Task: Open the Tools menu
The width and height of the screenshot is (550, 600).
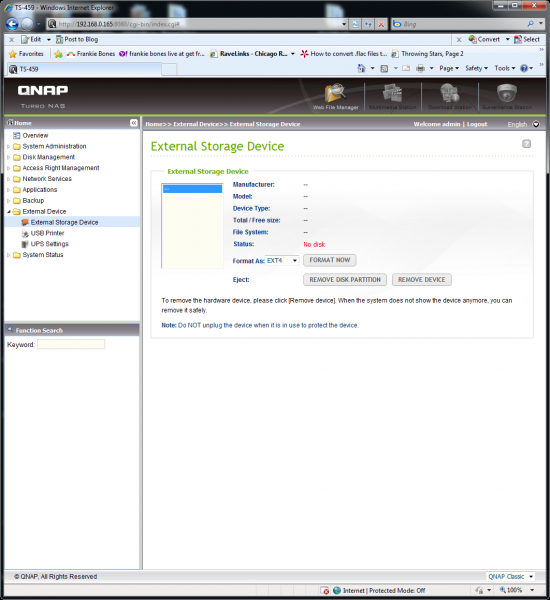Action: point(504,68)
